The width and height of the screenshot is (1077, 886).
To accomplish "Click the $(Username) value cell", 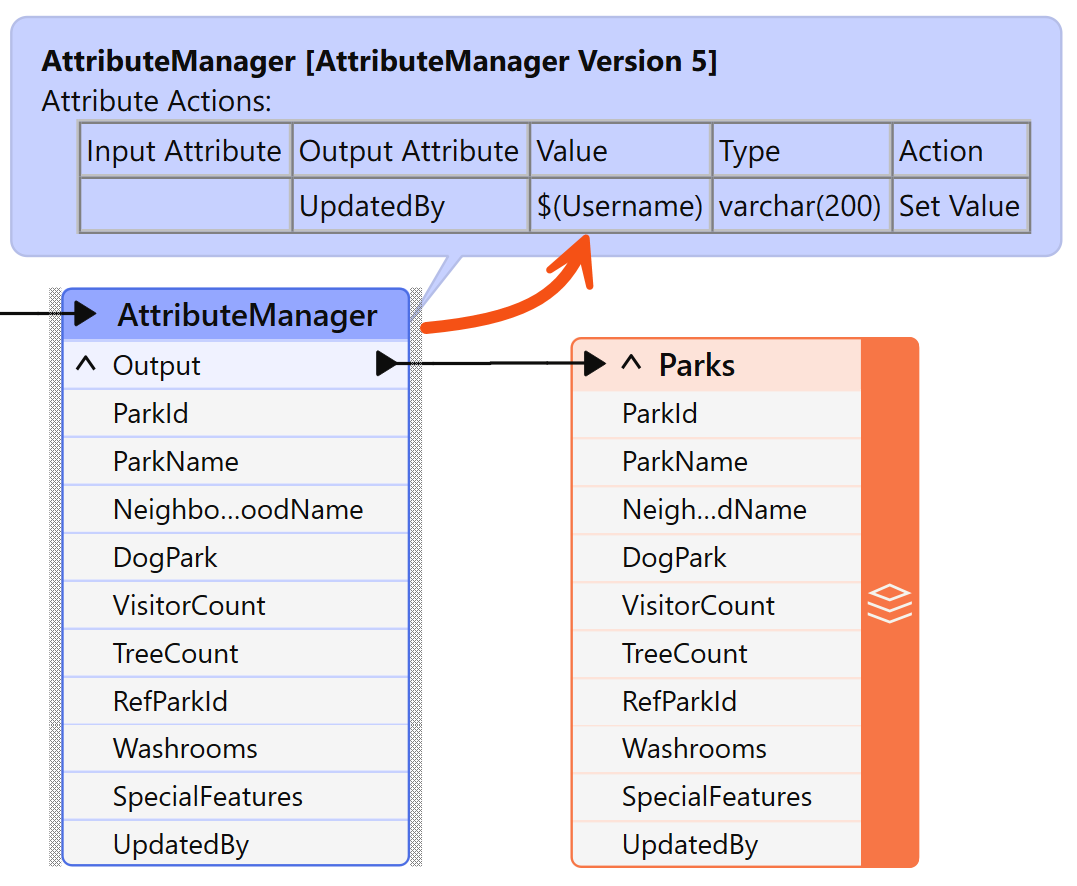I will (618, 206).
